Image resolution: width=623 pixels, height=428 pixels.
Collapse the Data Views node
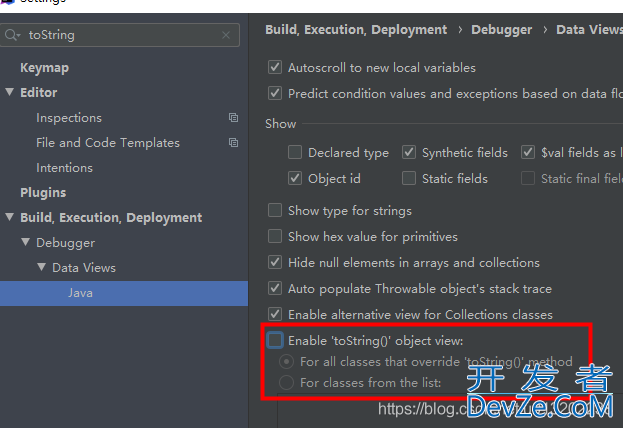click(x=41, y=267)
